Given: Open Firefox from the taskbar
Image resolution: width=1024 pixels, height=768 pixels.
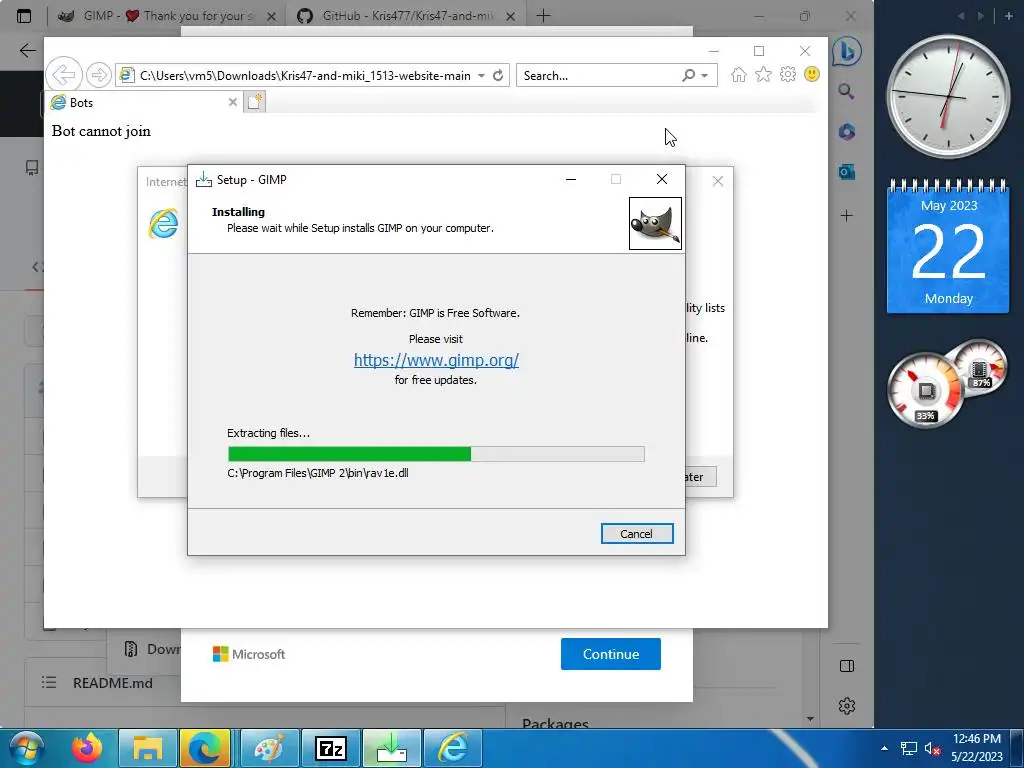Looking at the screenshot, I should click(87, 748).
